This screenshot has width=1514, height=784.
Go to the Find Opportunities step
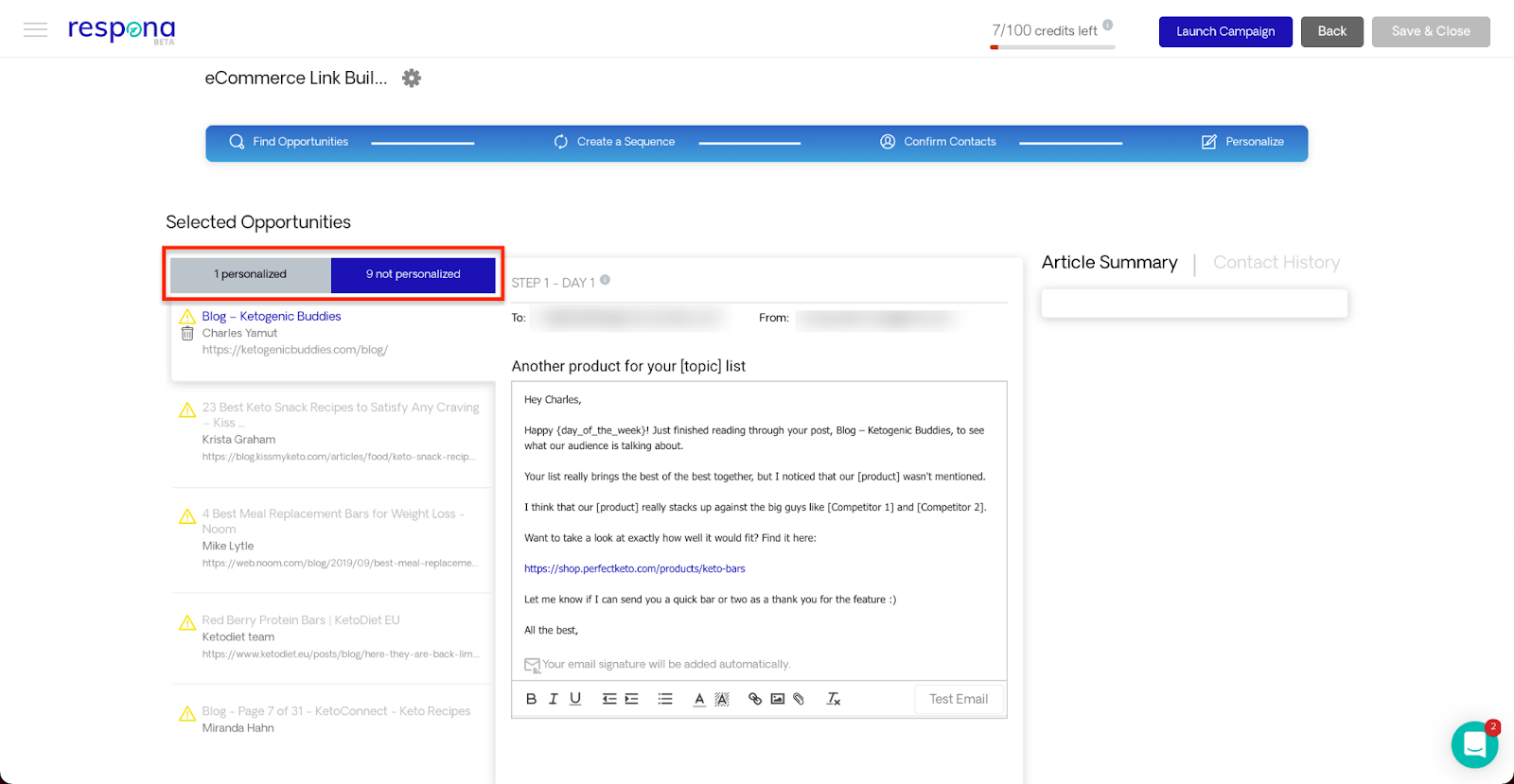(289, 142)
